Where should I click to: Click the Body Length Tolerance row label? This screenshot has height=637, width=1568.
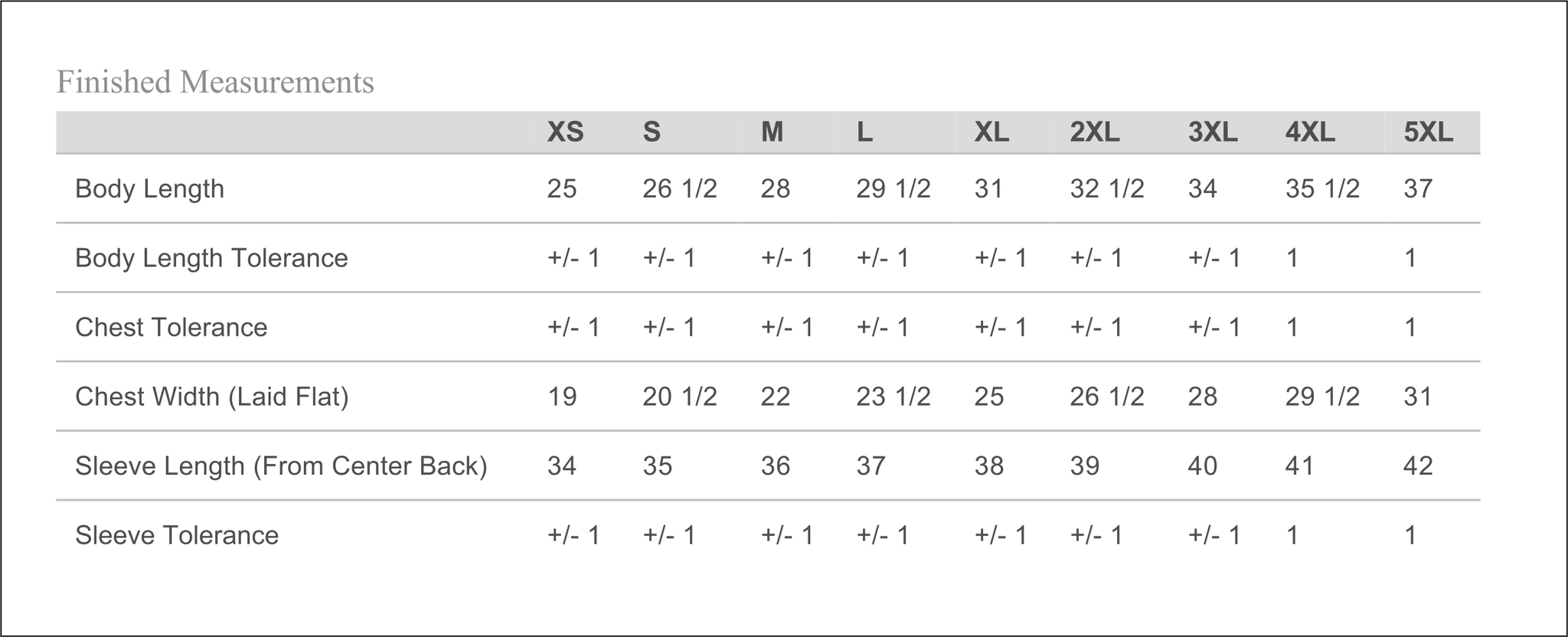click(x=211, y=258)
